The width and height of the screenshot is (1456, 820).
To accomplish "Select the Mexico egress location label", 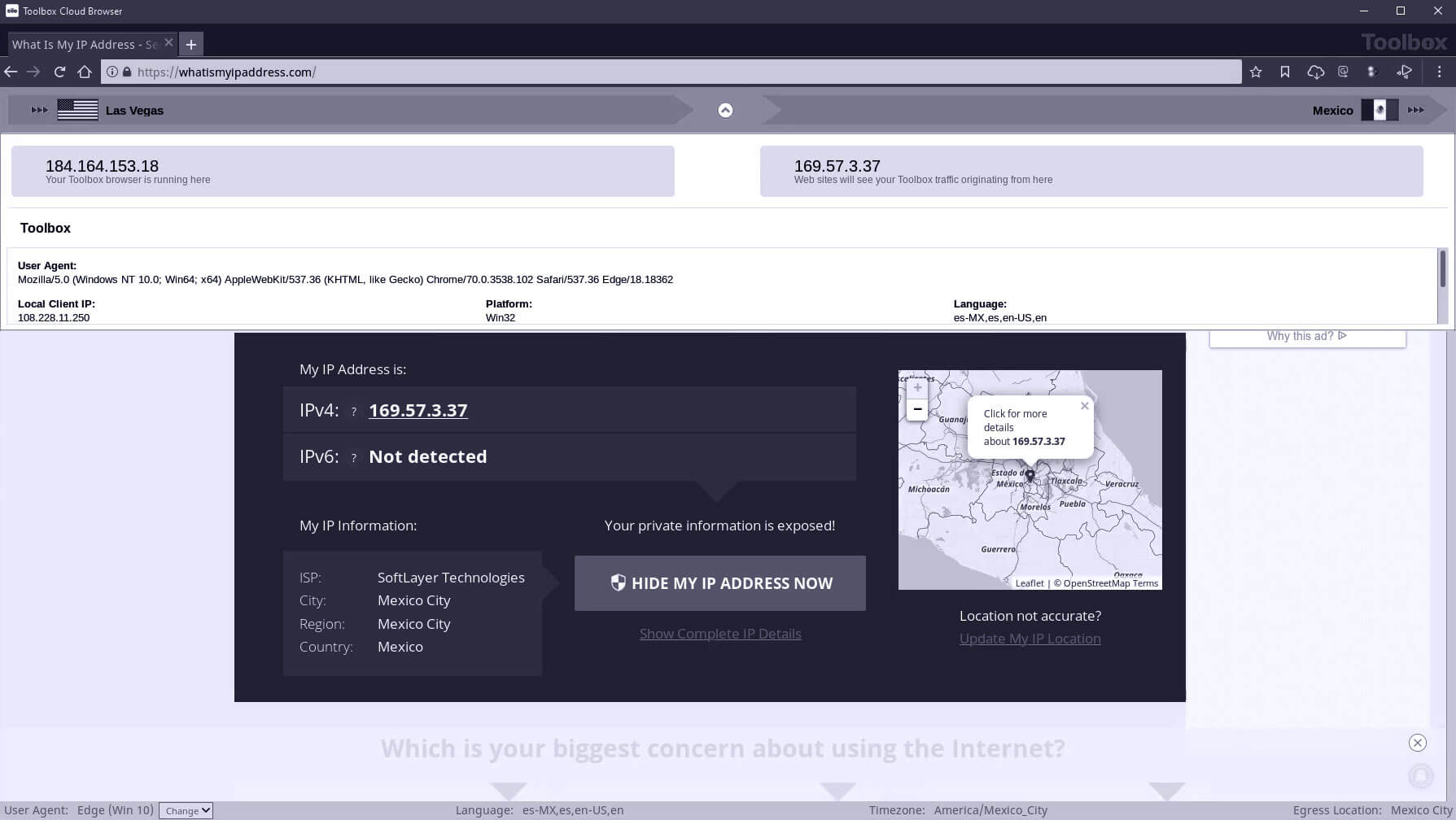I will pyautogui.click(x=1332, y=111).
